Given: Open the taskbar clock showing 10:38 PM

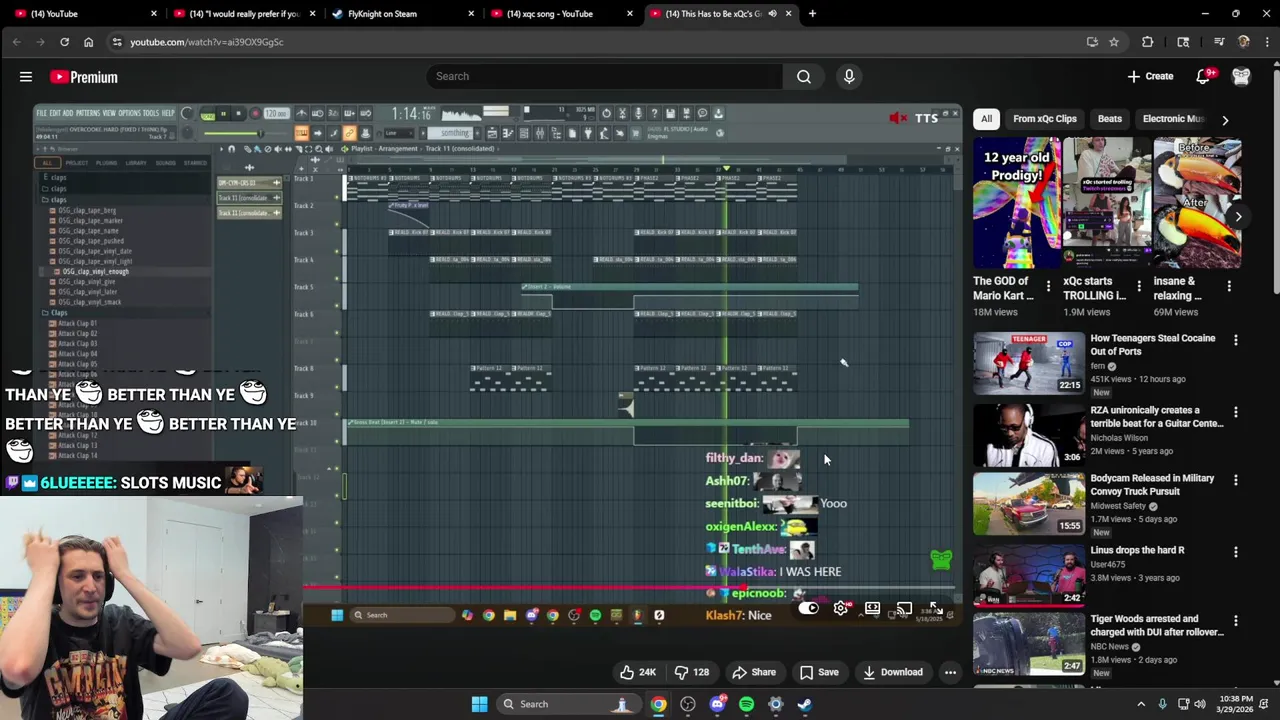Looking at the screenshot, I should tap(1237, 704).
